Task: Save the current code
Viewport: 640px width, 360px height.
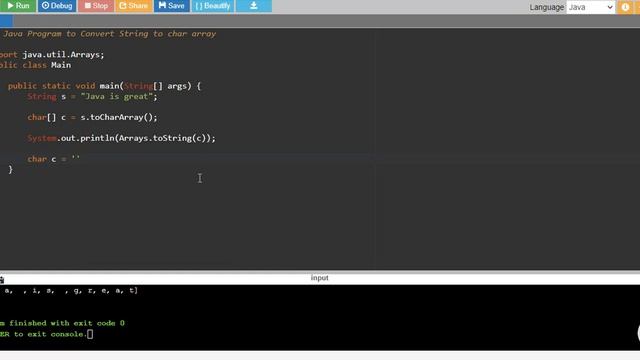Action: tap(171, 6)
